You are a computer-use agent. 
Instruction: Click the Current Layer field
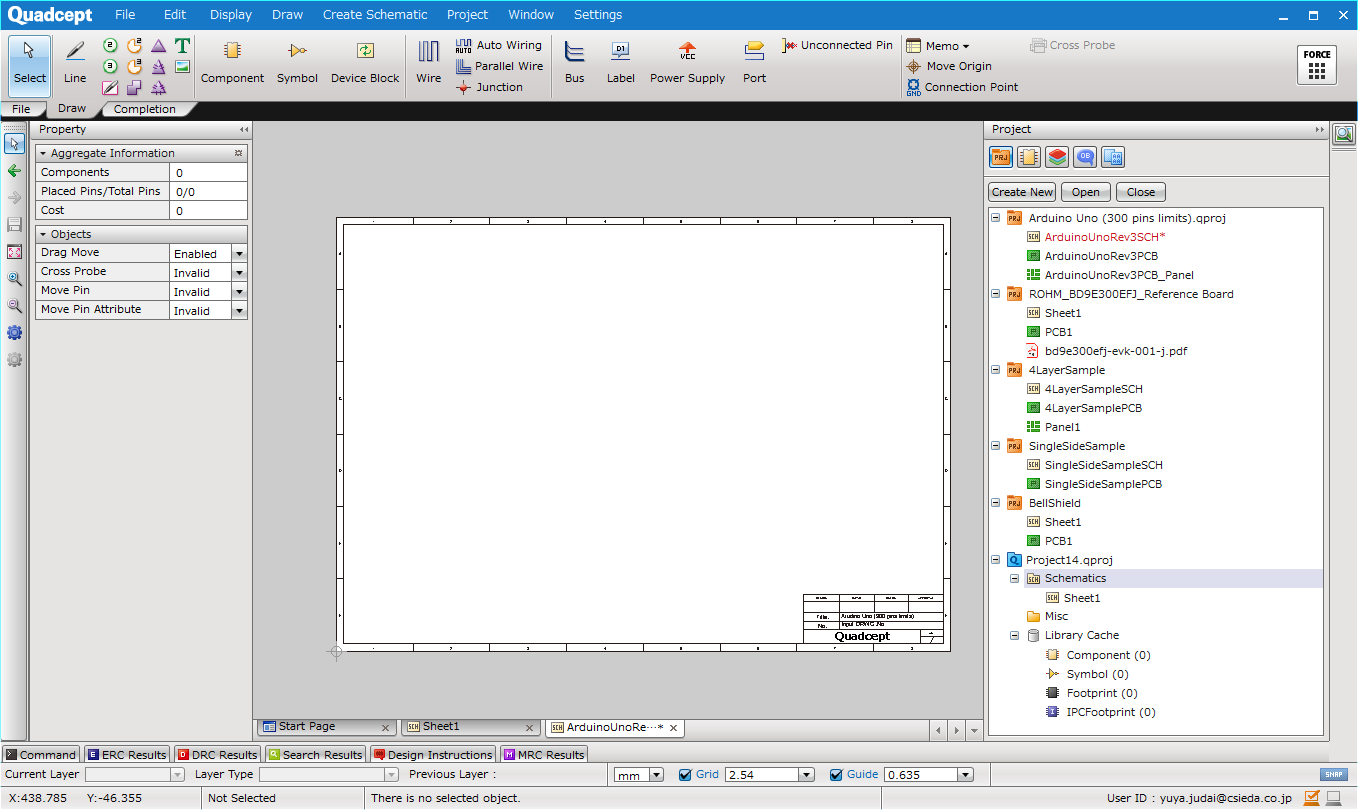(135, 775)
